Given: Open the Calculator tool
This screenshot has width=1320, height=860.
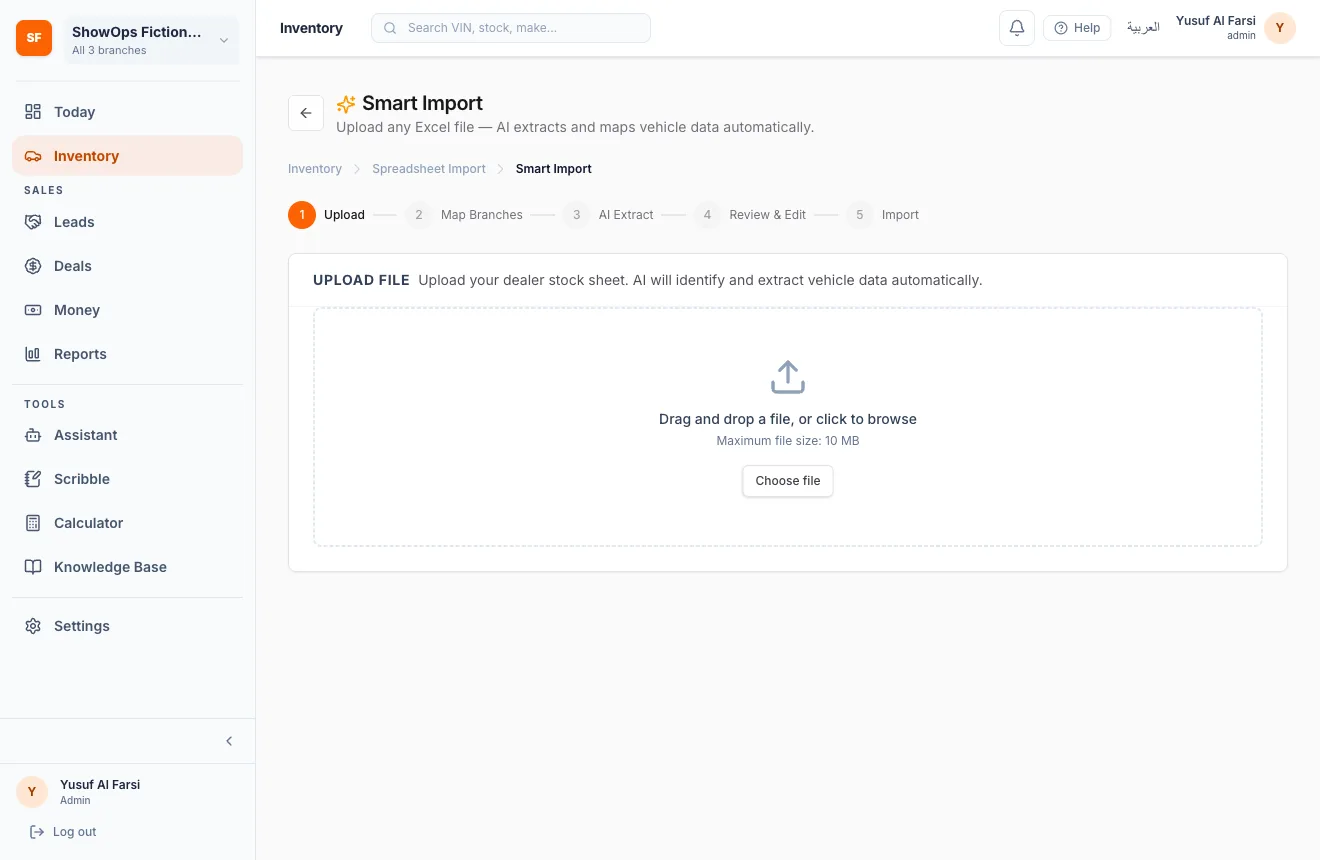Looking at the screenshot, I should pos(127,523).
